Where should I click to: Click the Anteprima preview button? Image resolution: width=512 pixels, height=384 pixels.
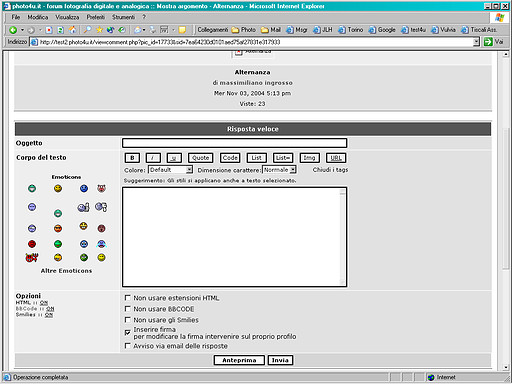pyautogui.click(x=239, y=360)
